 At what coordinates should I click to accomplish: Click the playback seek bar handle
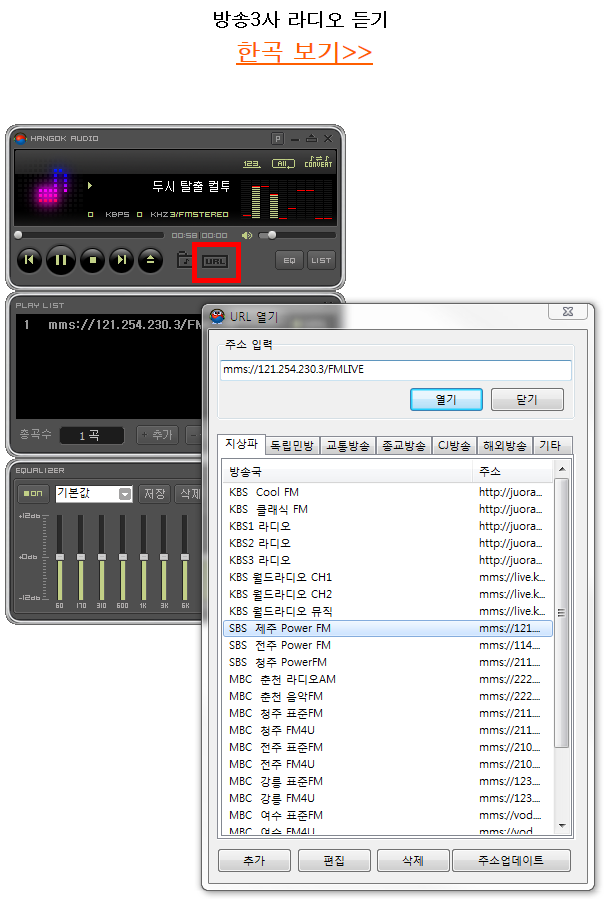(x=19, y=235)
